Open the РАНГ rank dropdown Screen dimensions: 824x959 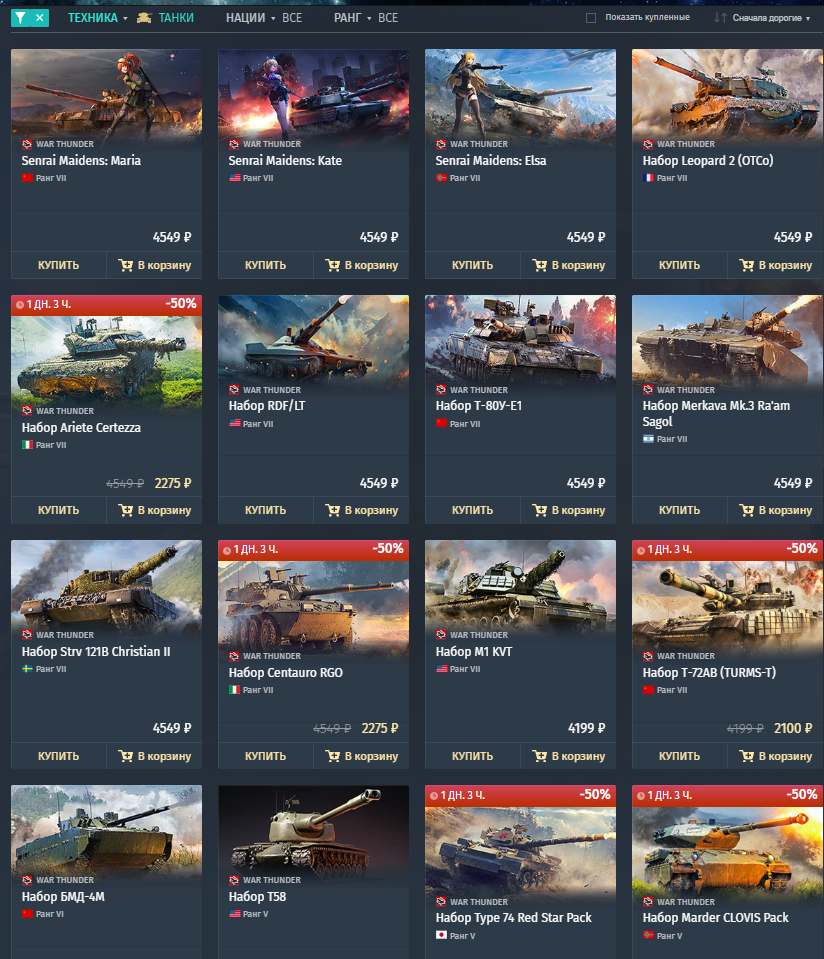click(x=366, y=18)
